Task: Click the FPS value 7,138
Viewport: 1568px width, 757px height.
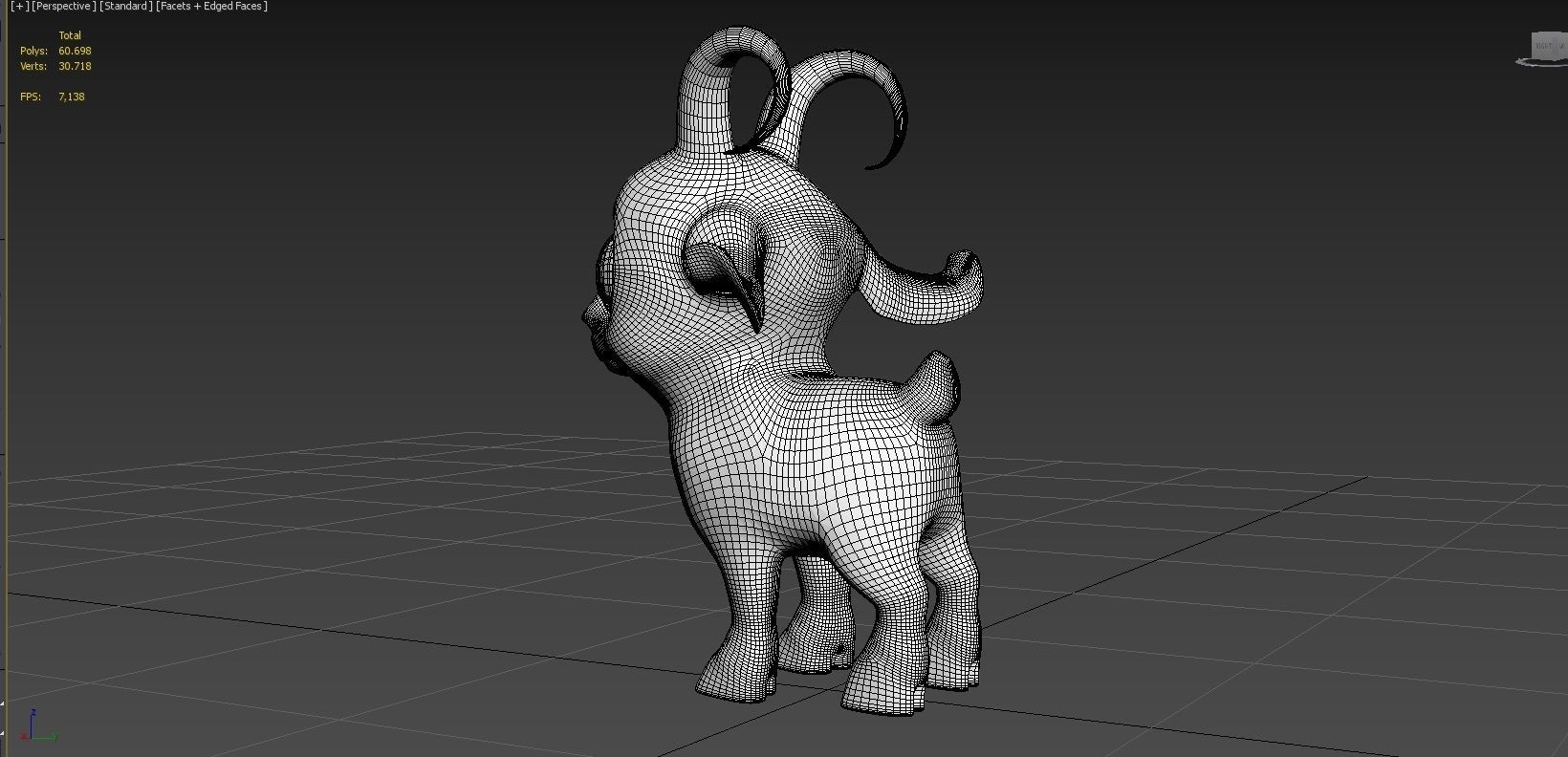Action: 72,97
